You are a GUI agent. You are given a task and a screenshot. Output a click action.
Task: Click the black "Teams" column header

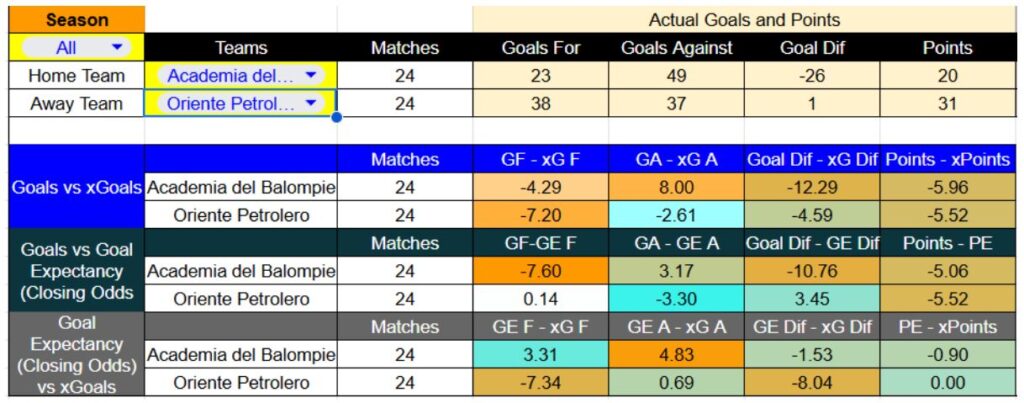pos(241,47)
